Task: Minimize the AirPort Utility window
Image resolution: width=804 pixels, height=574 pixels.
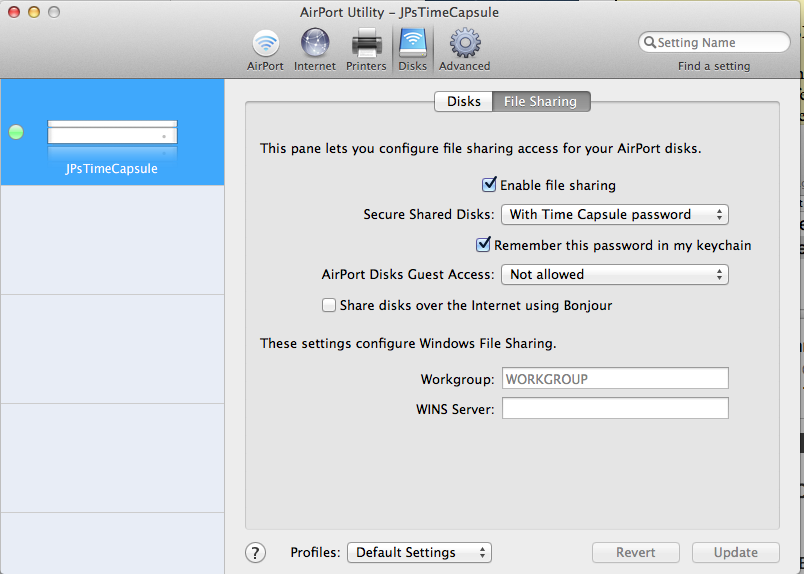Action: pyautogui.click(x=34, y=12)
